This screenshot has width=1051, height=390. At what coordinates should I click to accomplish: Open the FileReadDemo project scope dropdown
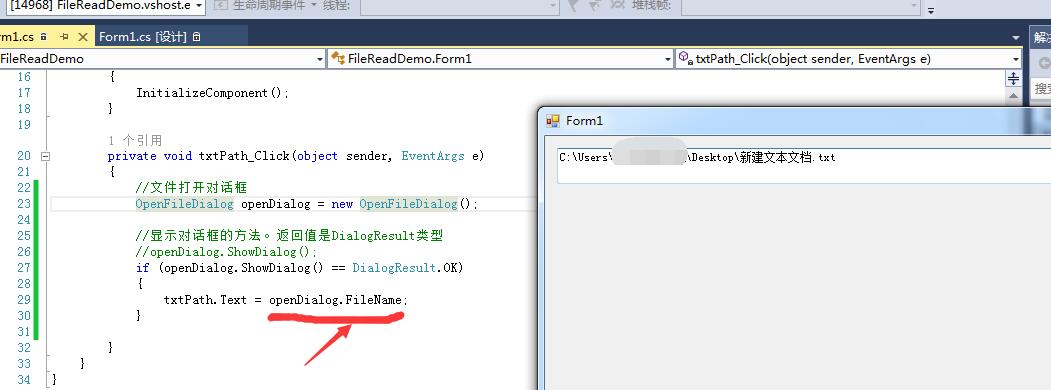coord(163,59)
